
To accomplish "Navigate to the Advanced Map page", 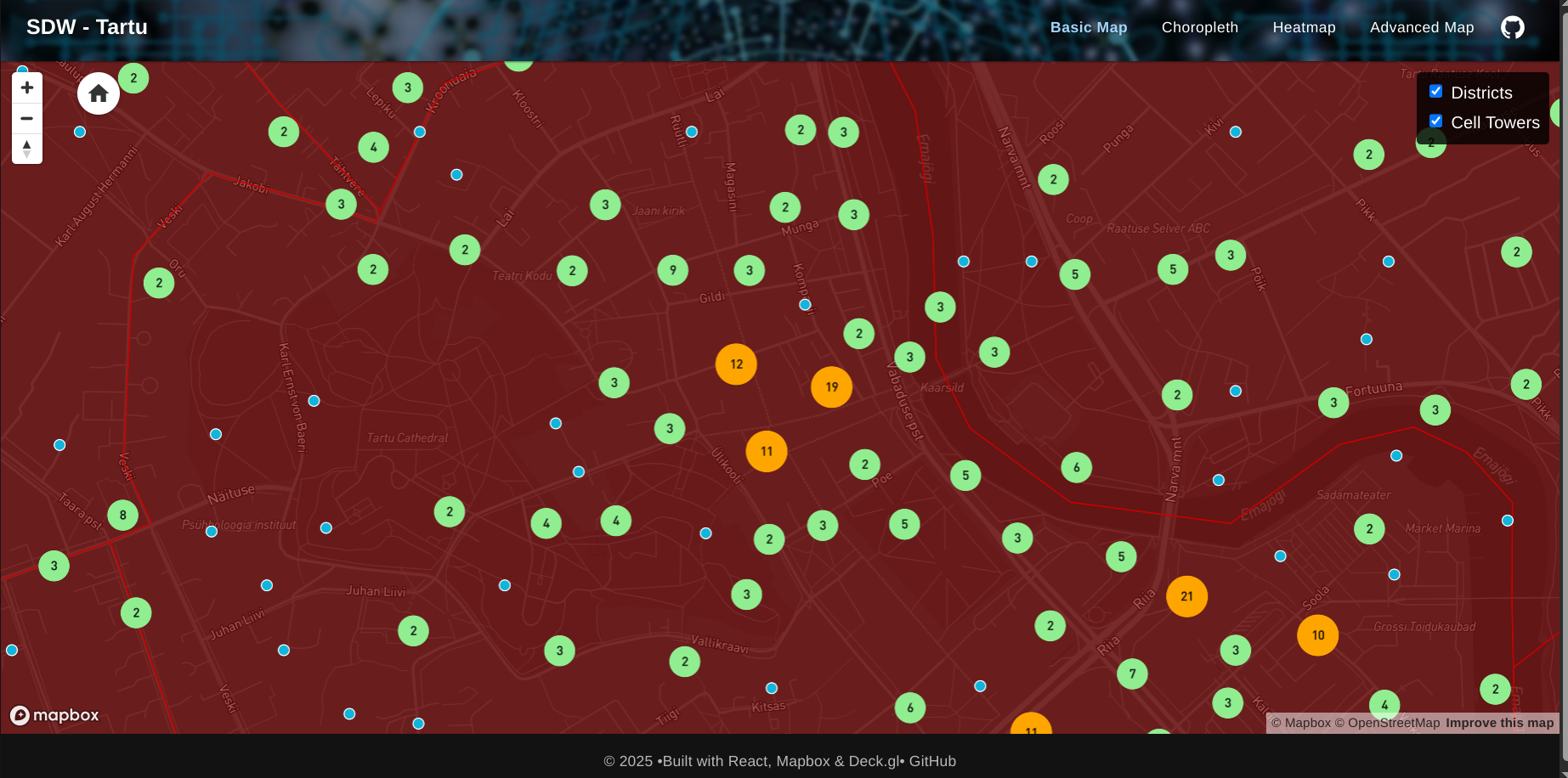I will tap(1422, 27).
